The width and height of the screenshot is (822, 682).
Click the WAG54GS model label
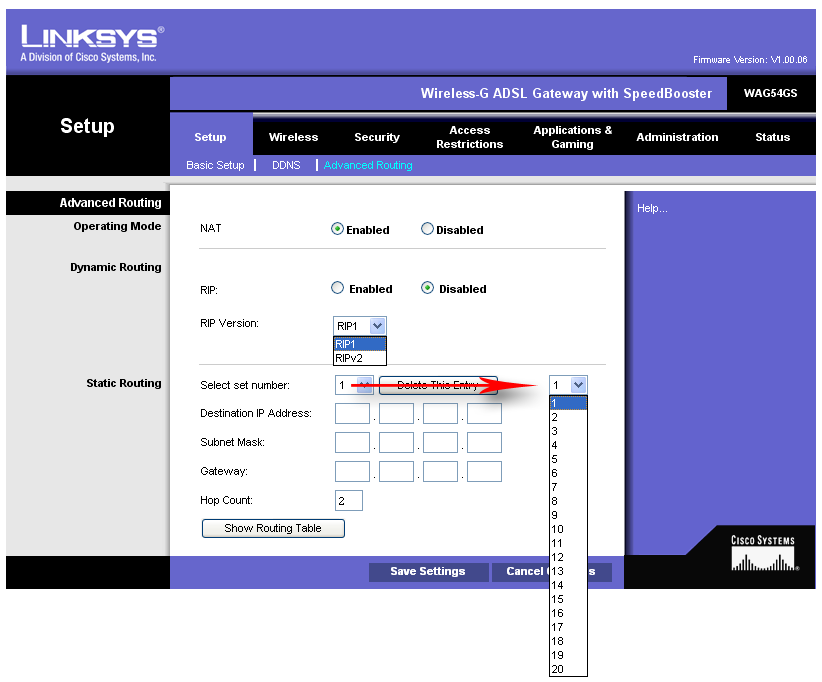click(770, 93)
